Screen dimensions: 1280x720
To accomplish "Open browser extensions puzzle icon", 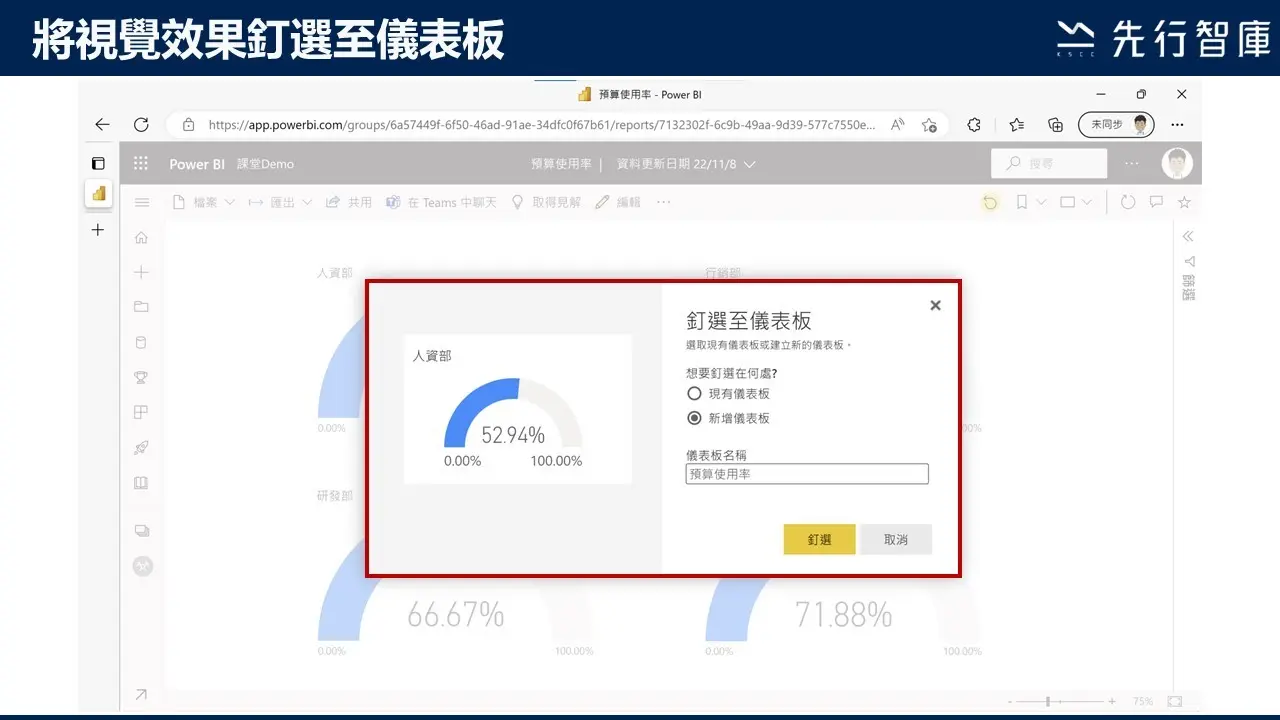I will click(x=974, y=125).
